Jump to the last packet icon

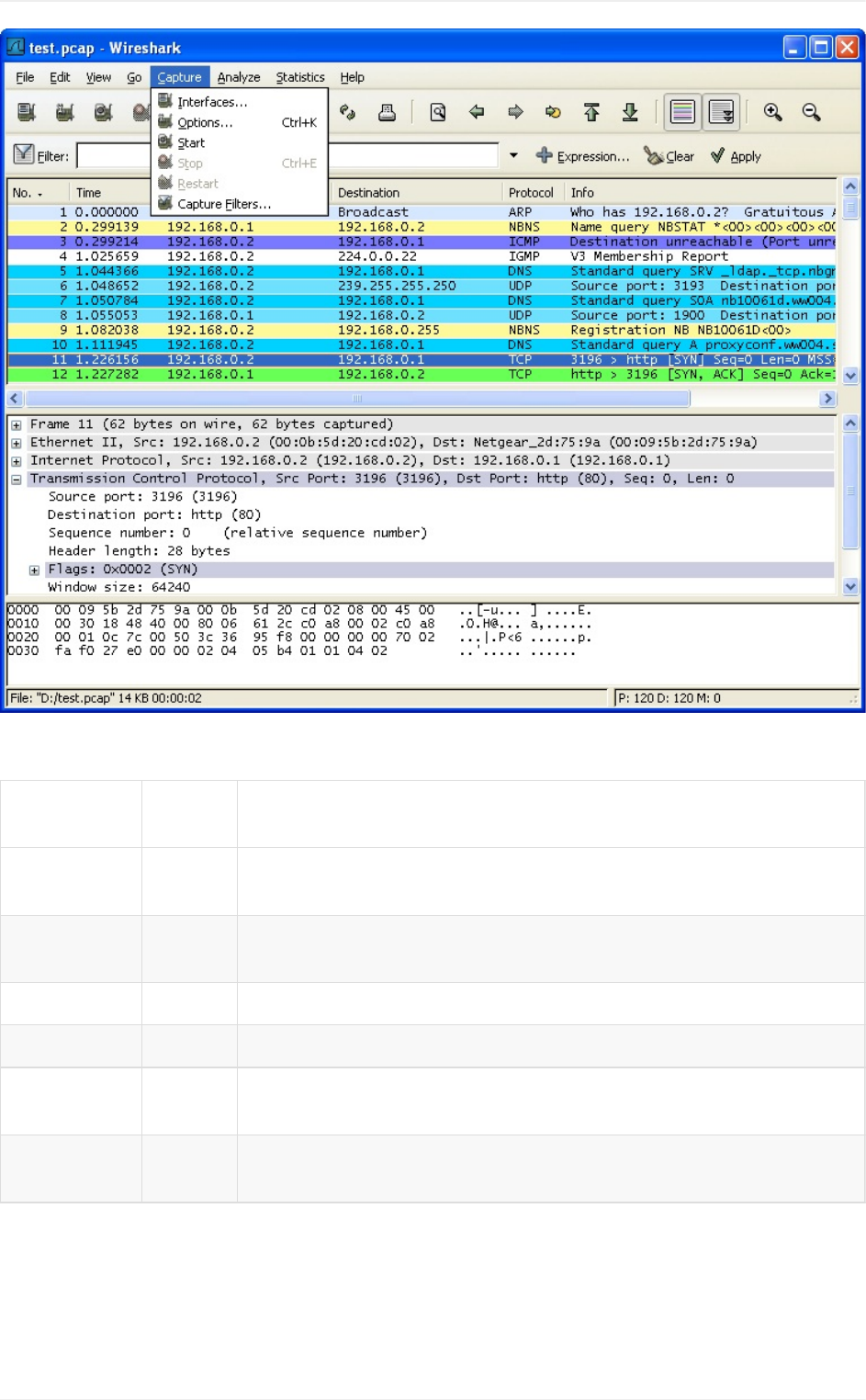pos(630,112)
